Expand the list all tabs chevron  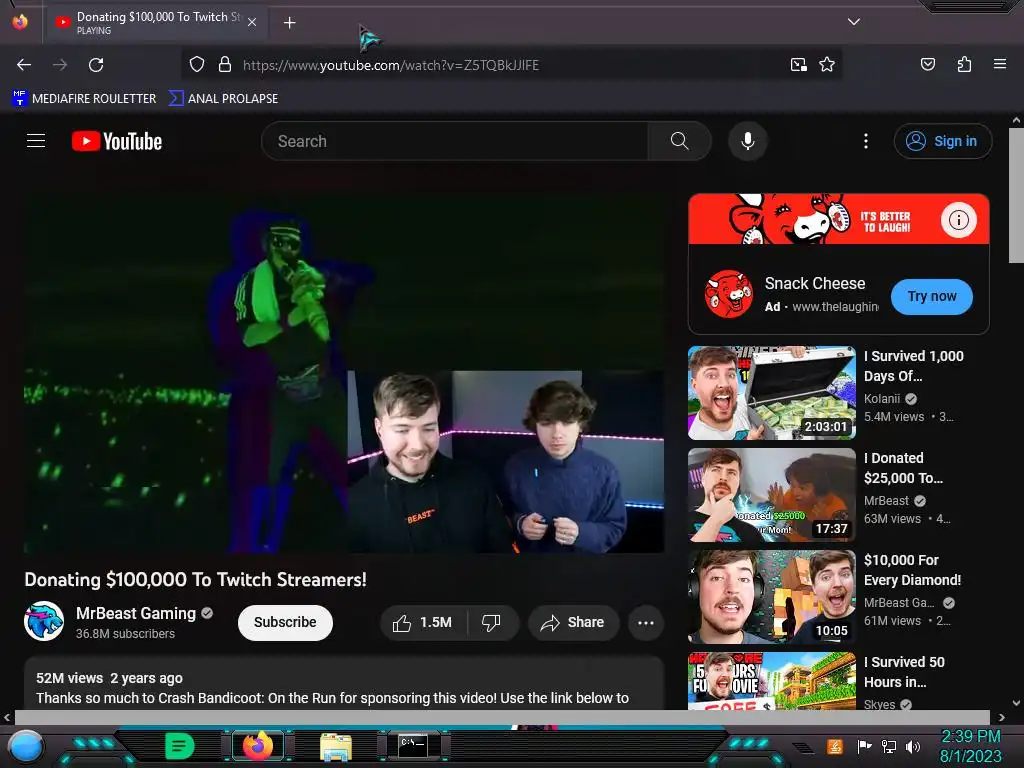coord(854,22)
